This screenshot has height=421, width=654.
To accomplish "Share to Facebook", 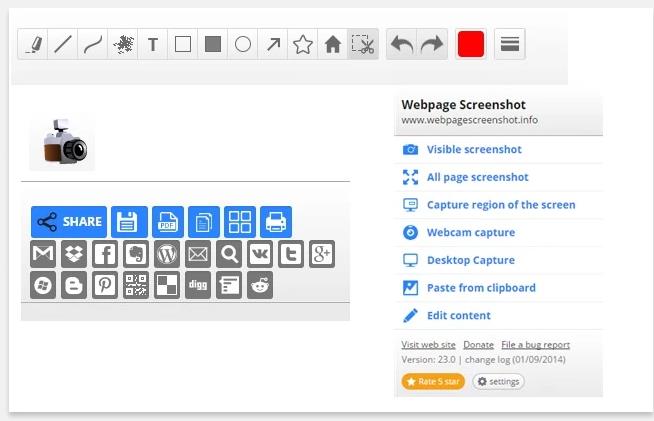I will 105,254.
